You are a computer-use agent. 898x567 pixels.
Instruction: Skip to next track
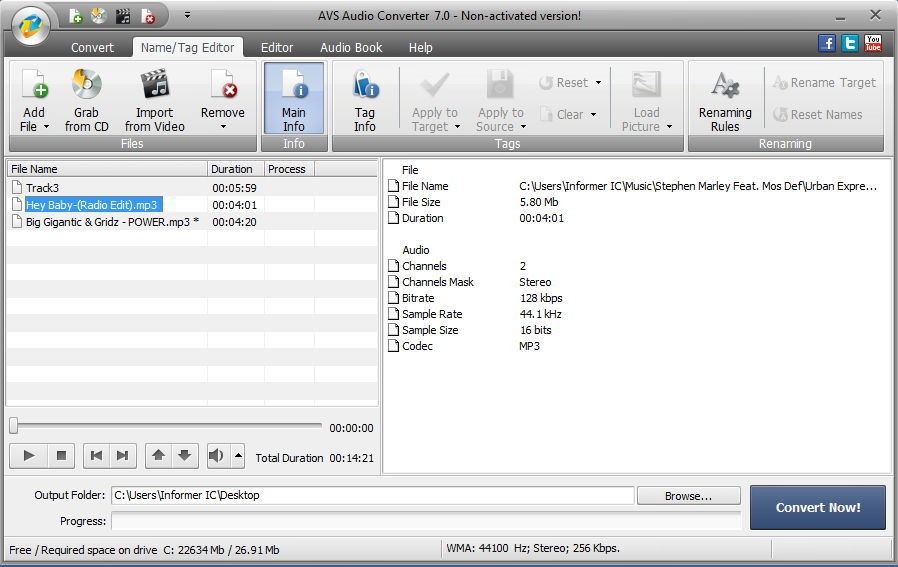coord(123,456)
